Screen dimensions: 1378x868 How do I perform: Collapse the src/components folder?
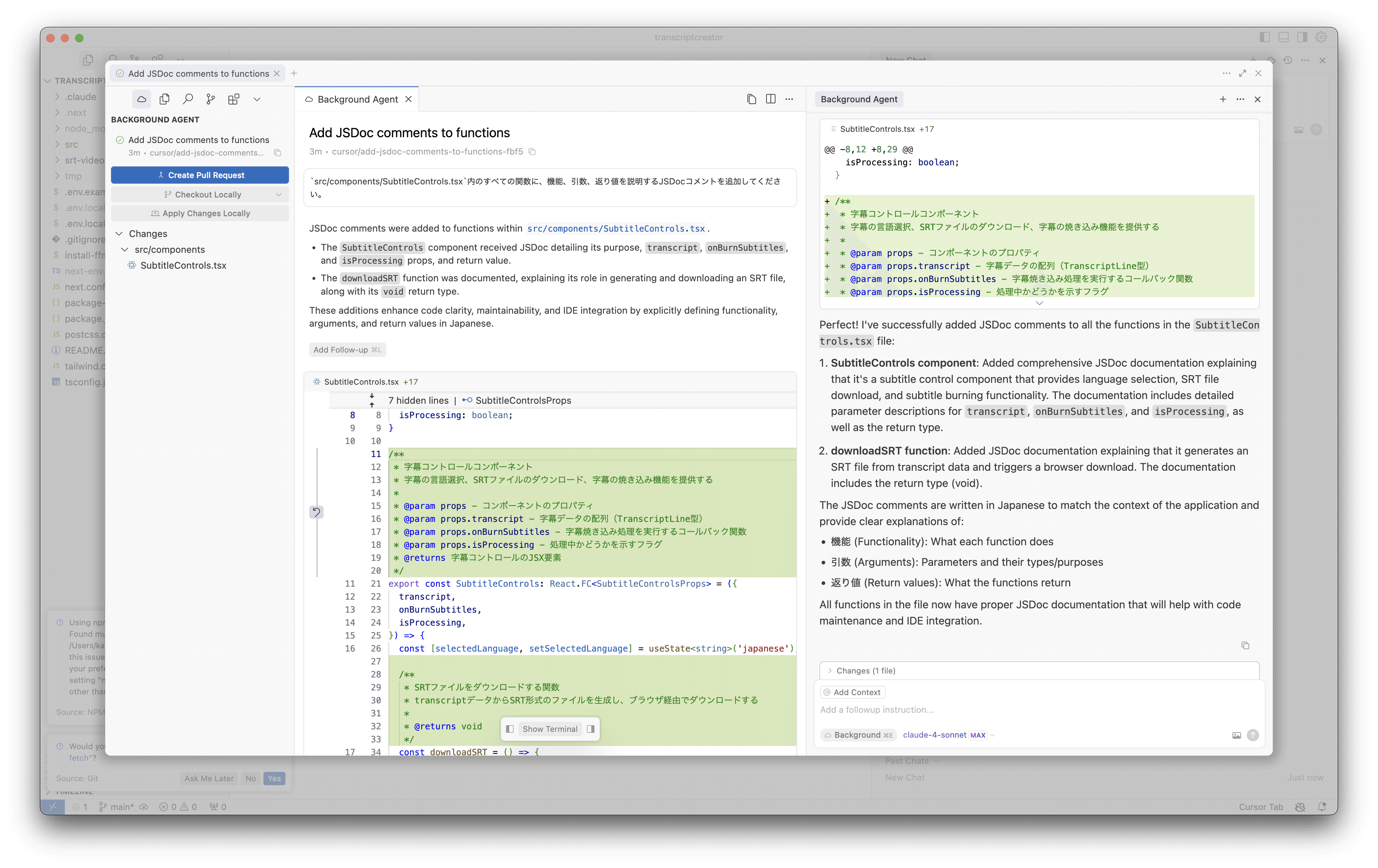click(x=125, y=250)
